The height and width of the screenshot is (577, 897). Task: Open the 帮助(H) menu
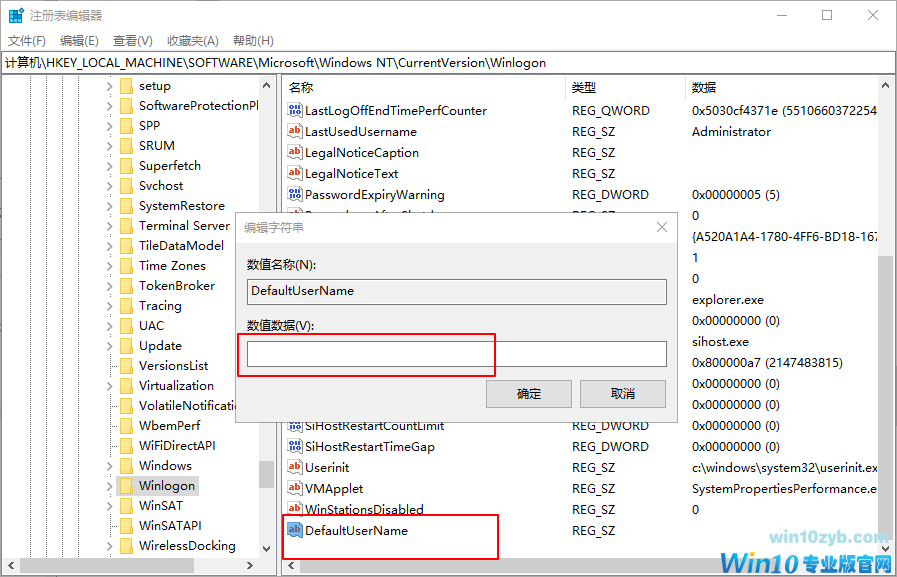coord(253,41)
